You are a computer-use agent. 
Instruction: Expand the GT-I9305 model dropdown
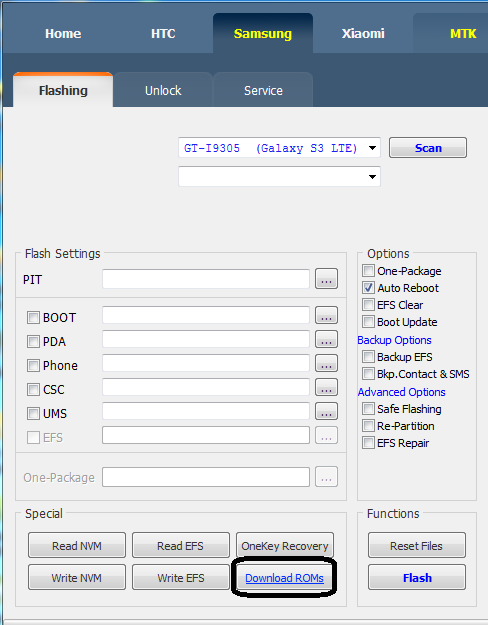click(x=279, y=148)
